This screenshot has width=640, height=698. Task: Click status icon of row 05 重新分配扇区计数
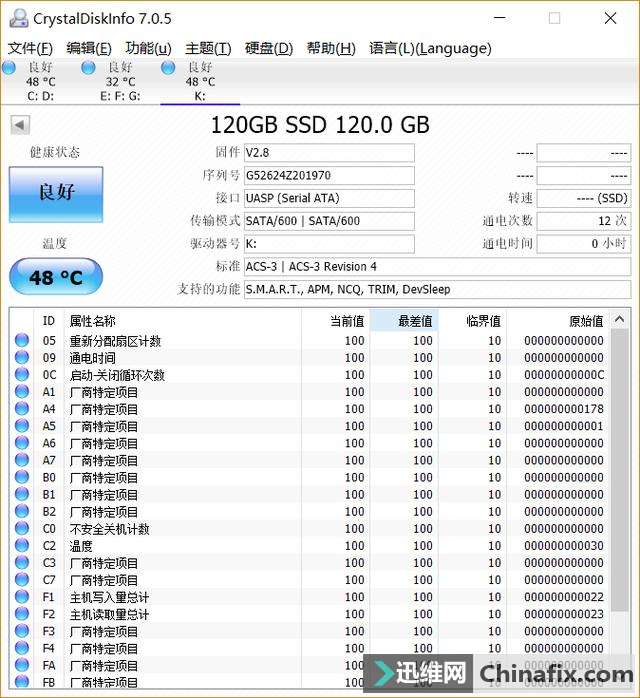coord(22,341)
